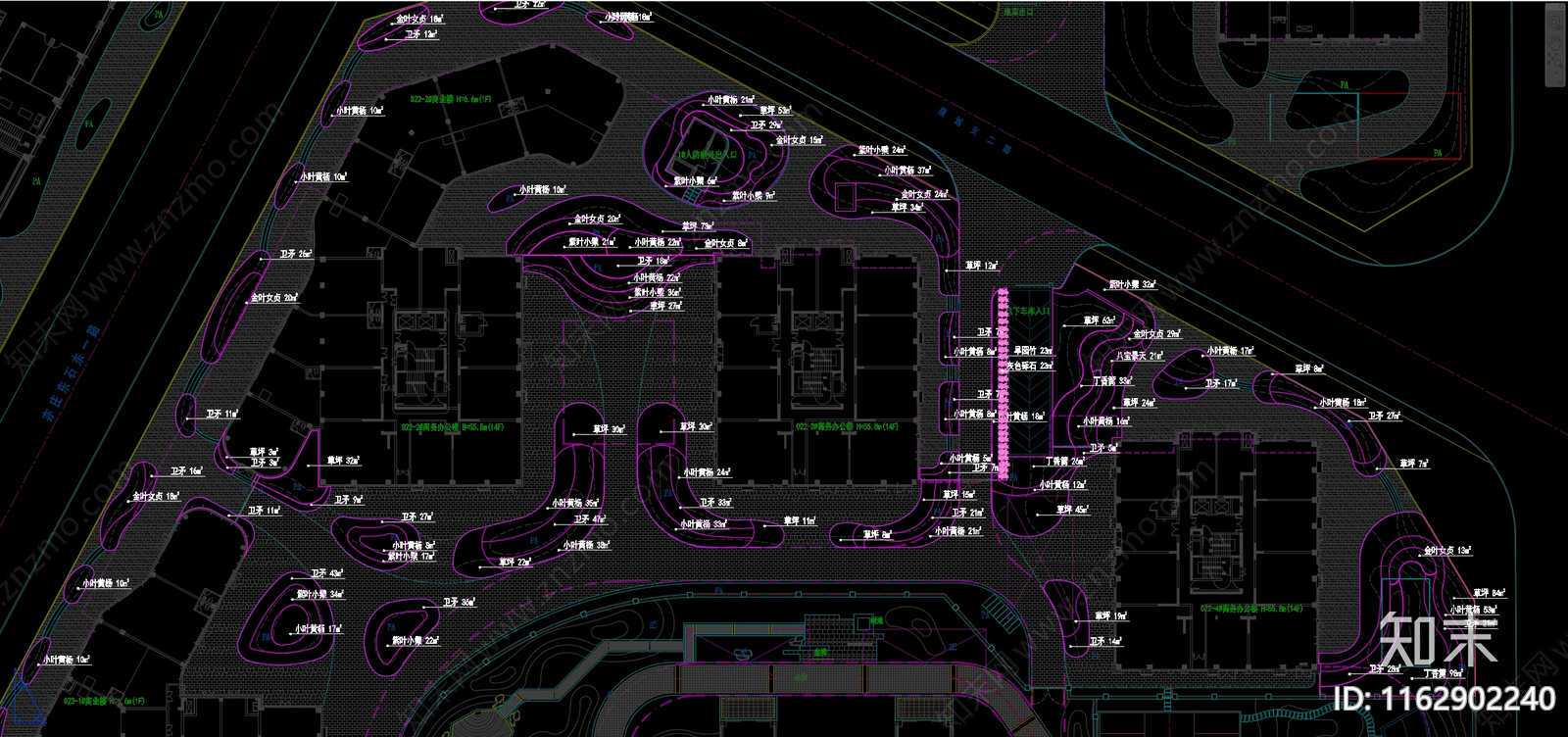The image size is (1568, 737).
Task: Click the 小叶黄杨 33㎡ annotation
Action: point(704,523)
